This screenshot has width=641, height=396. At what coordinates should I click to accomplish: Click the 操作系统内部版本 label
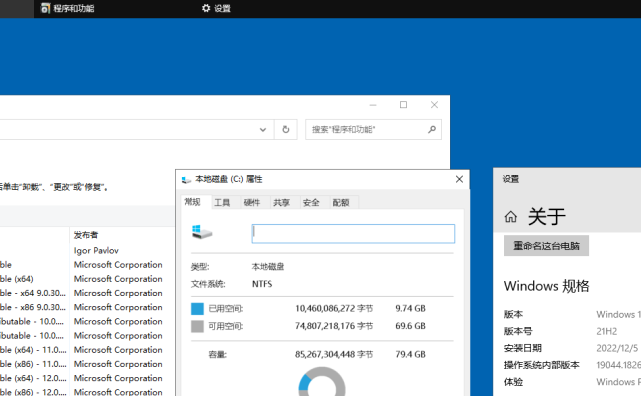tap(541, 365)
